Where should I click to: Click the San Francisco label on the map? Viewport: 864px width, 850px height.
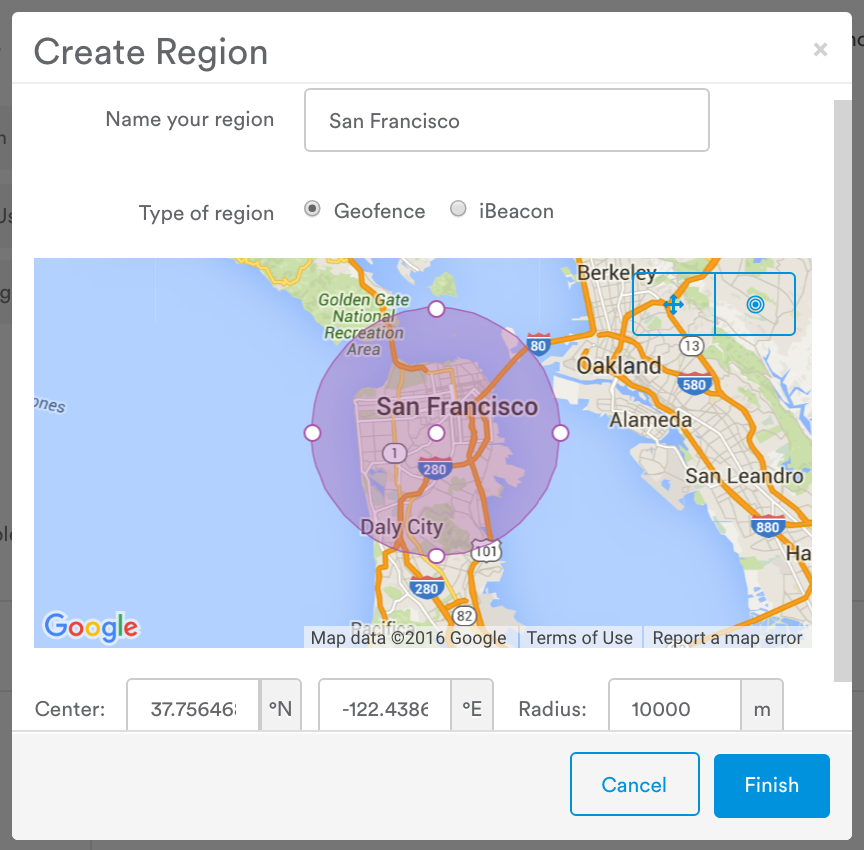[x=457, y=407]
